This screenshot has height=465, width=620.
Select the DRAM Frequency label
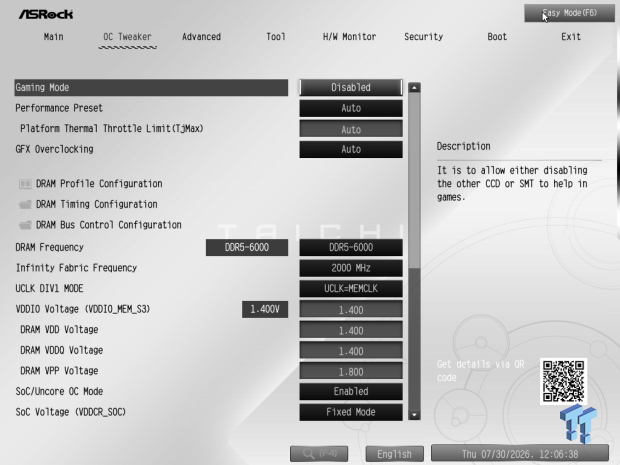pos(49,247)
